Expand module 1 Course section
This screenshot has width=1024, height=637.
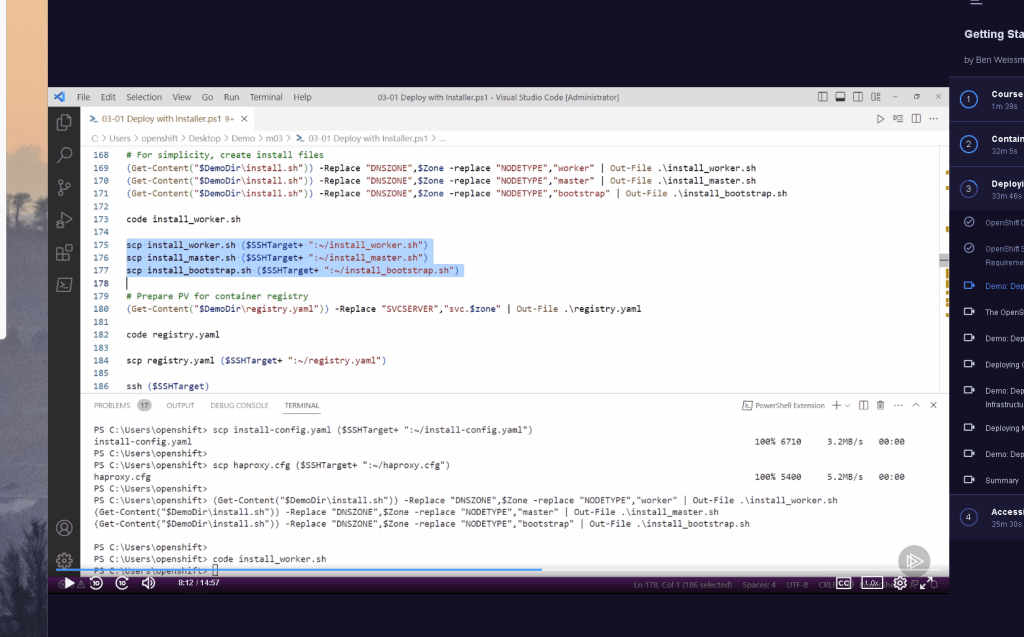click(x=987, y=99)
